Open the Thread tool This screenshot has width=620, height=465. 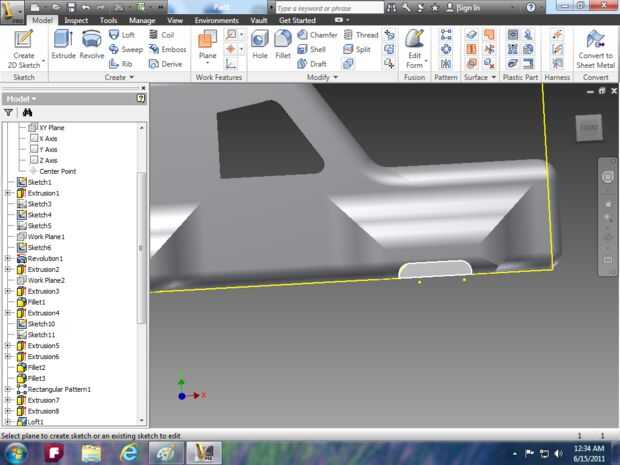click(x=361, y=35)
